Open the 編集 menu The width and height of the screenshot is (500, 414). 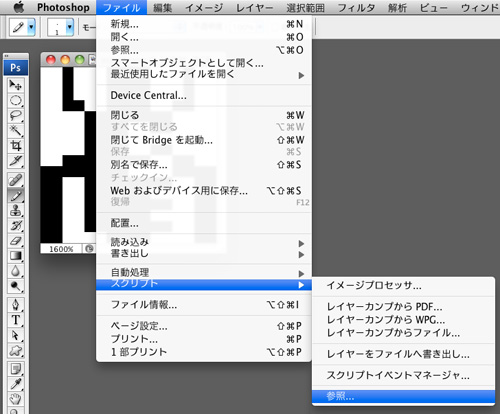click(x=163, y=7)
